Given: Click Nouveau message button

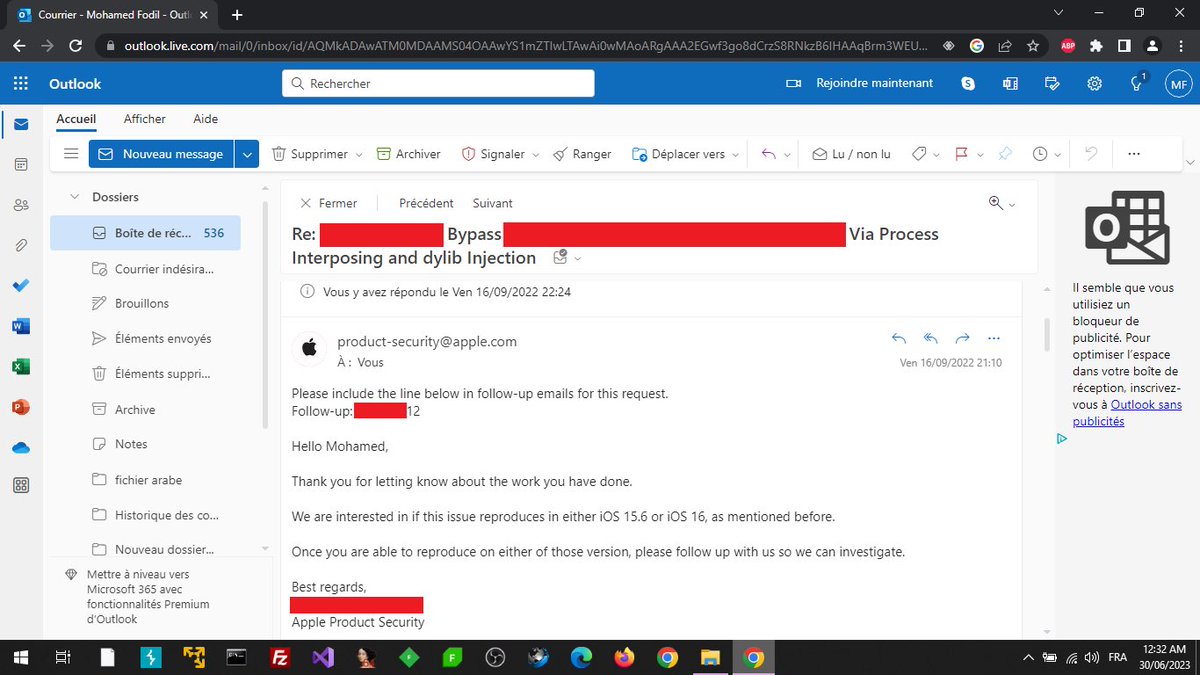Looking at the screenshot, I should point(160,154).
